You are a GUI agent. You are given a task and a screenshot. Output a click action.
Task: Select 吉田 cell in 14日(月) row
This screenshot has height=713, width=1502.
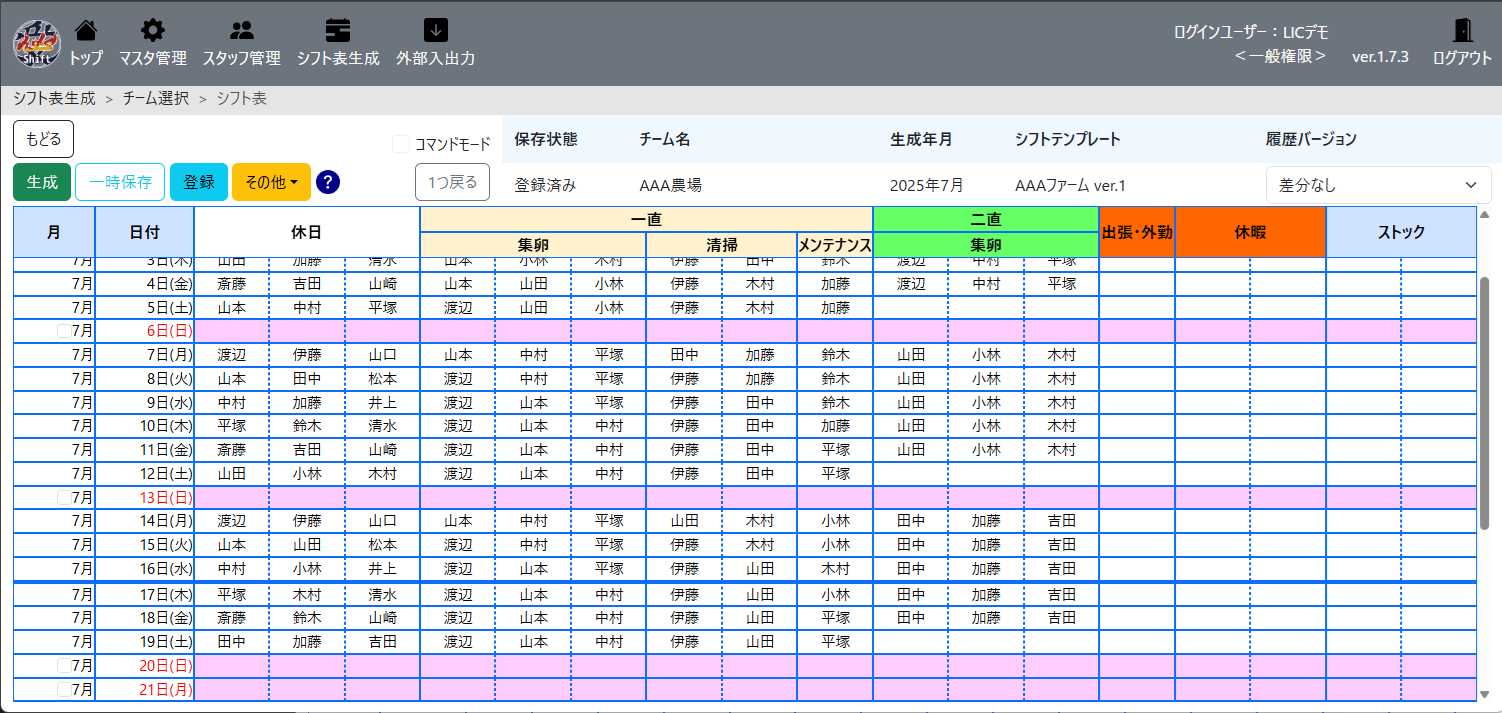pos(1061,521)
